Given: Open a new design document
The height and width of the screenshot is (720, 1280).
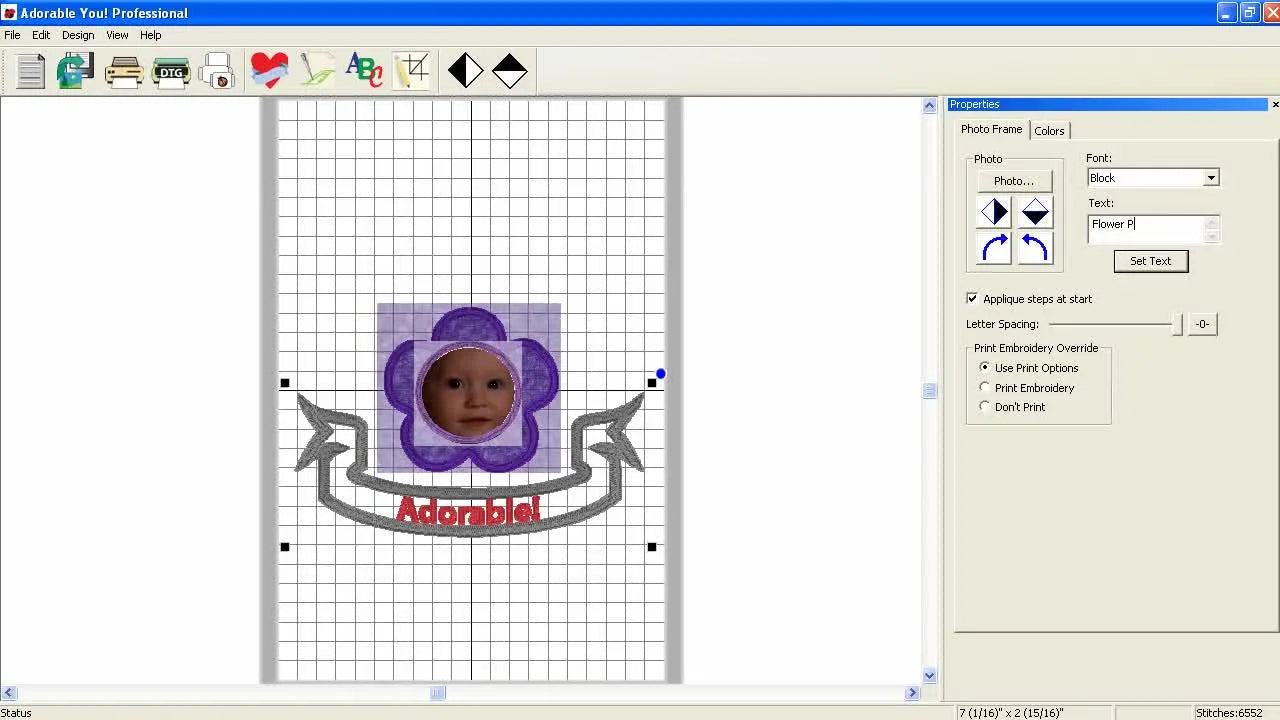Looking at the screenshot, I should point(30,70).
